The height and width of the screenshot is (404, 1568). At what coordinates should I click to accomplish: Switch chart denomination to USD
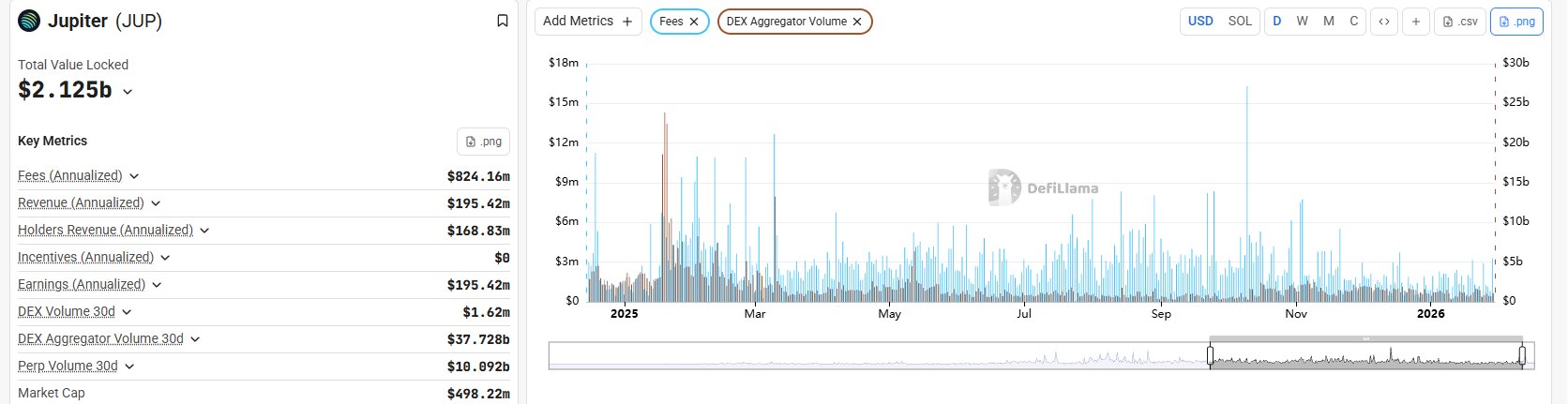(x=1200, y=22)
